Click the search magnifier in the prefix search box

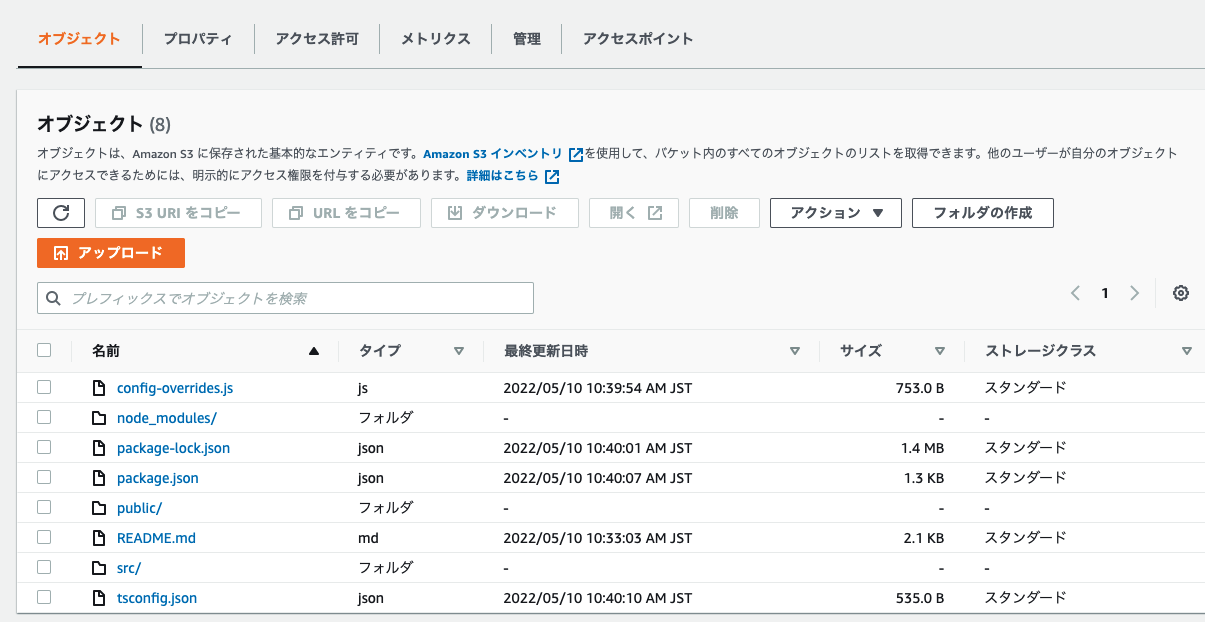53,298
